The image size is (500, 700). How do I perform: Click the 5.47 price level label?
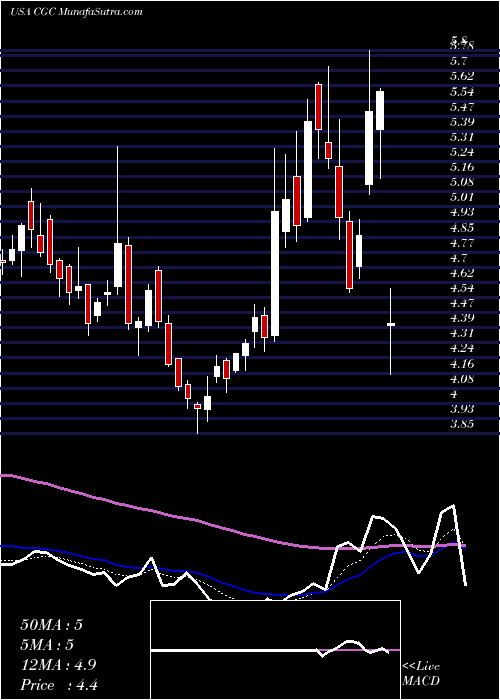[x=462, y=107]
